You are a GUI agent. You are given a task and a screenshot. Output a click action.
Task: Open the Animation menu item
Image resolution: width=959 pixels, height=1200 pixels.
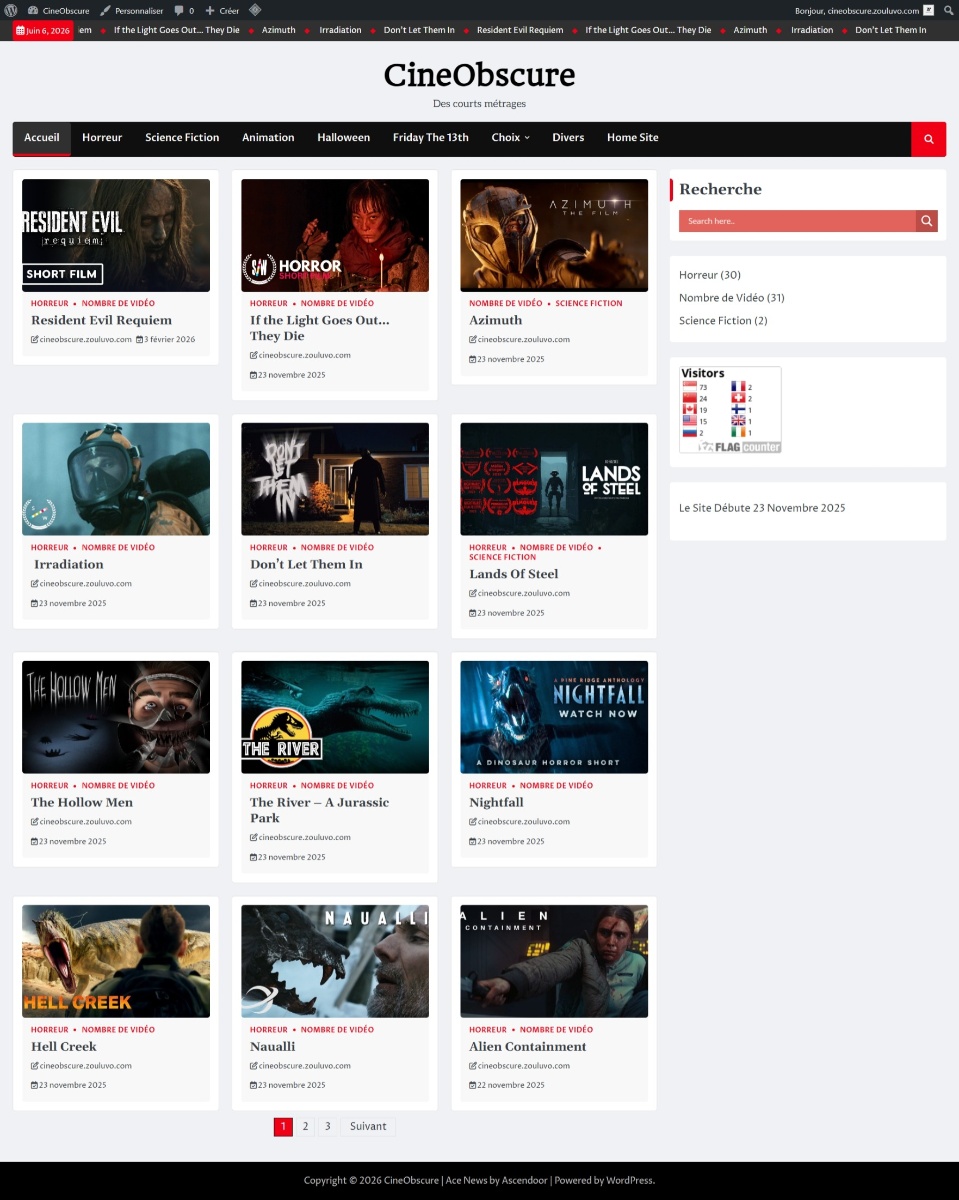tap(268, 138)
